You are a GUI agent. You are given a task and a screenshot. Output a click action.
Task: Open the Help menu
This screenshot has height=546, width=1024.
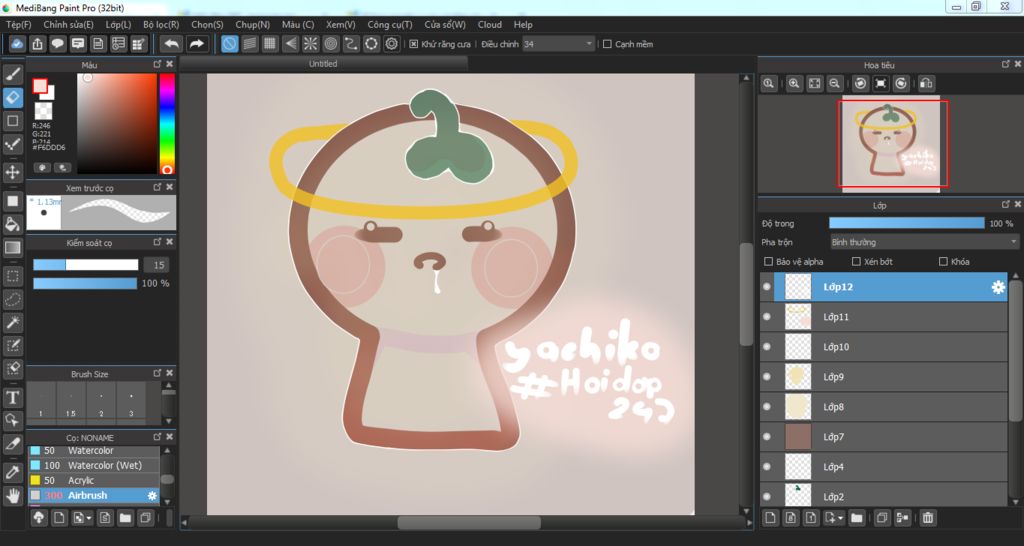pos(523,25)
